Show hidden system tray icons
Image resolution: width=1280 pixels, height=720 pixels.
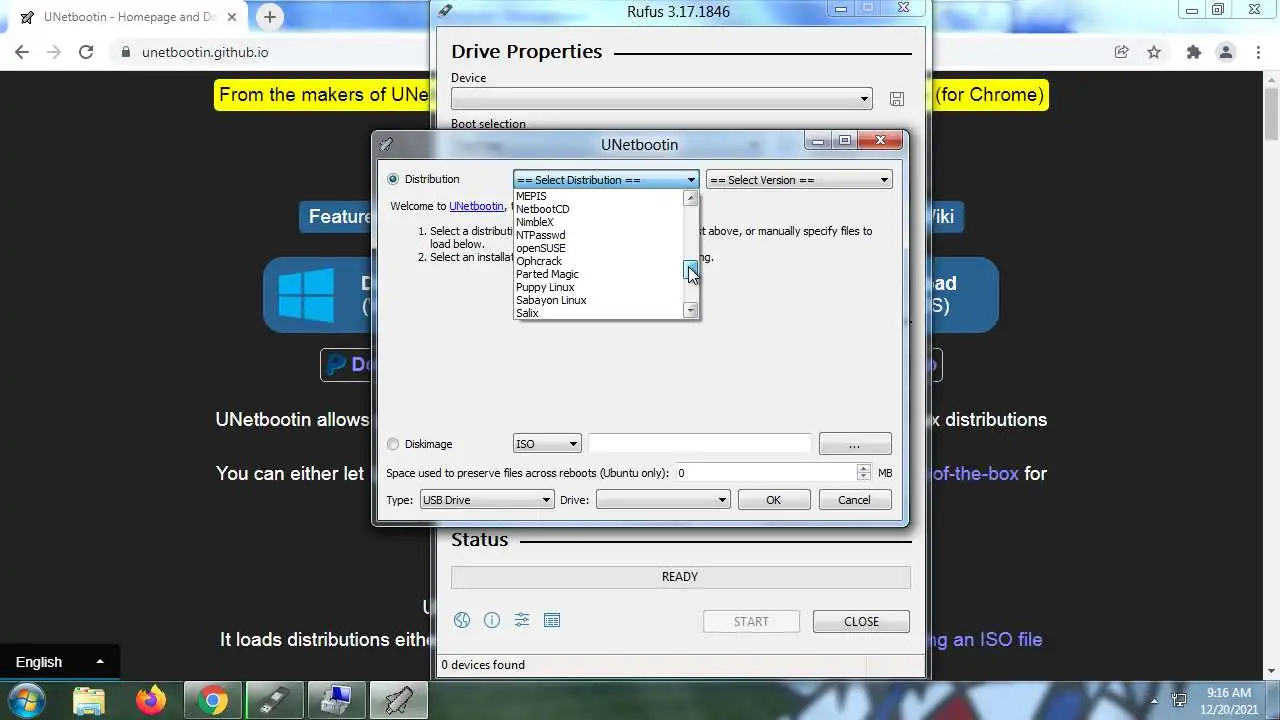1154,701
